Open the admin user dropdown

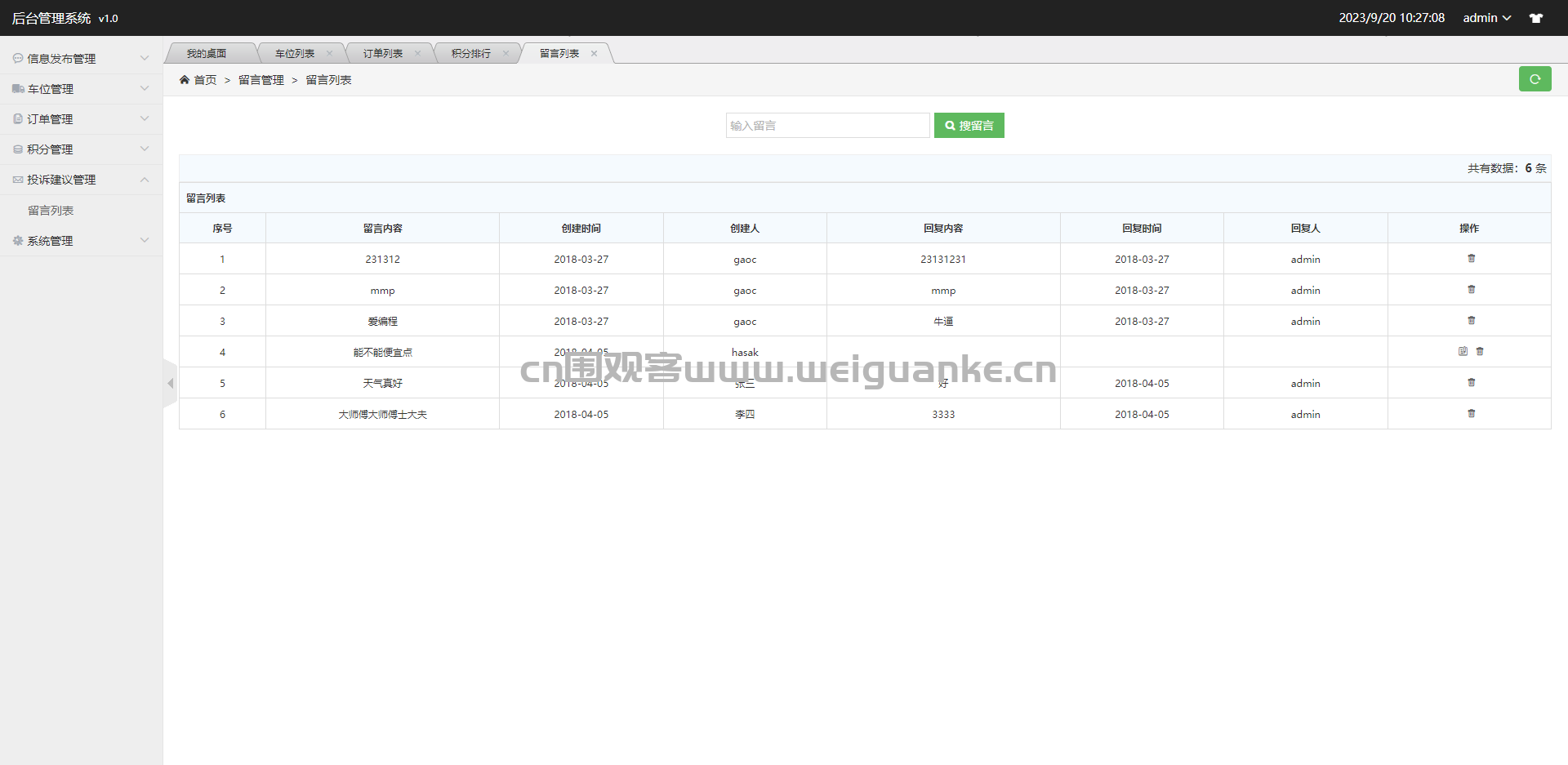click(1486, 18)
